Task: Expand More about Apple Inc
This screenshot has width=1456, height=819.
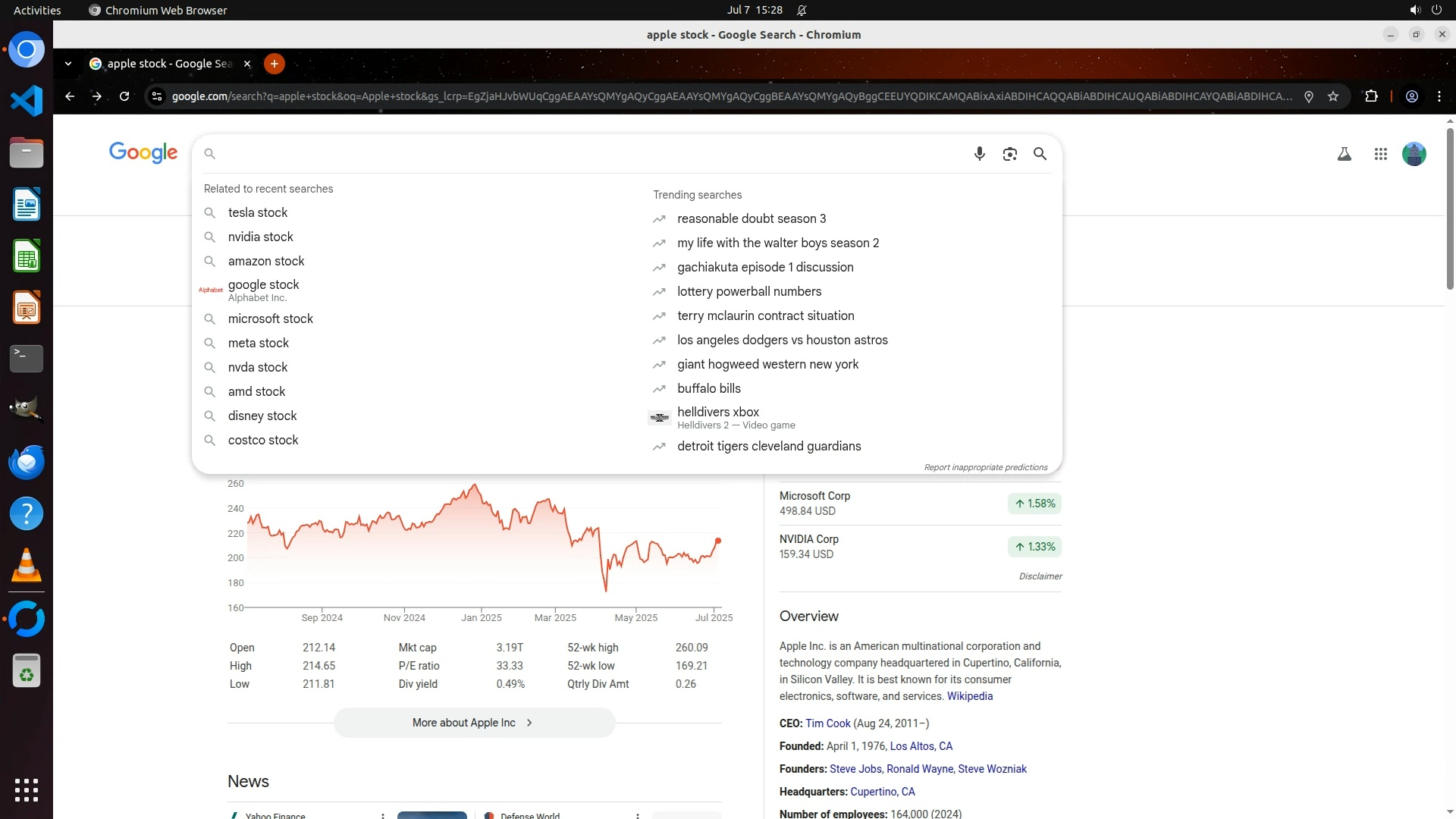Action: point(474,723)
